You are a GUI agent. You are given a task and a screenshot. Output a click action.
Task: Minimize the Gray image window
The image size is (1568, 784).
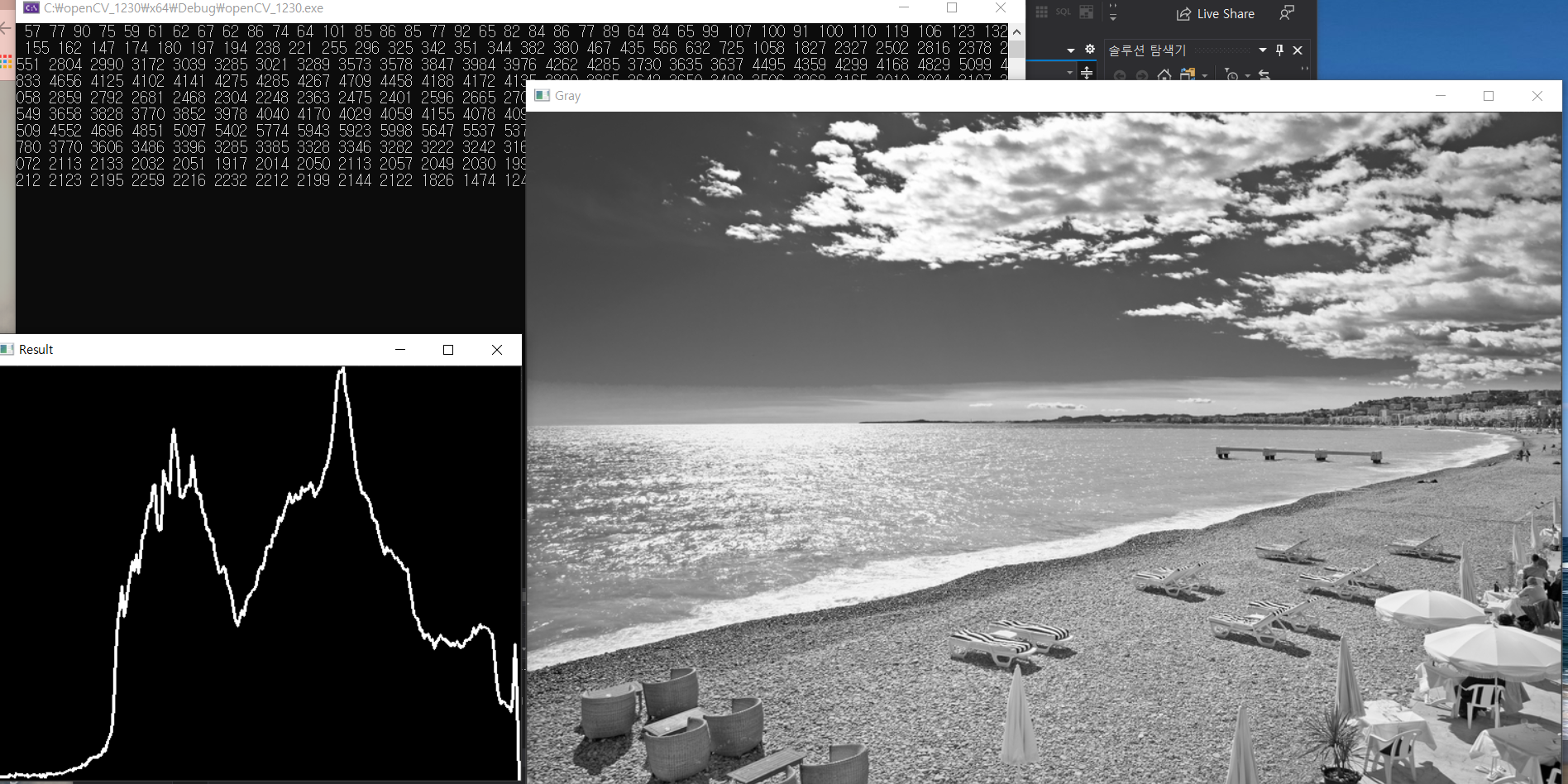[x=1441, y=96]
